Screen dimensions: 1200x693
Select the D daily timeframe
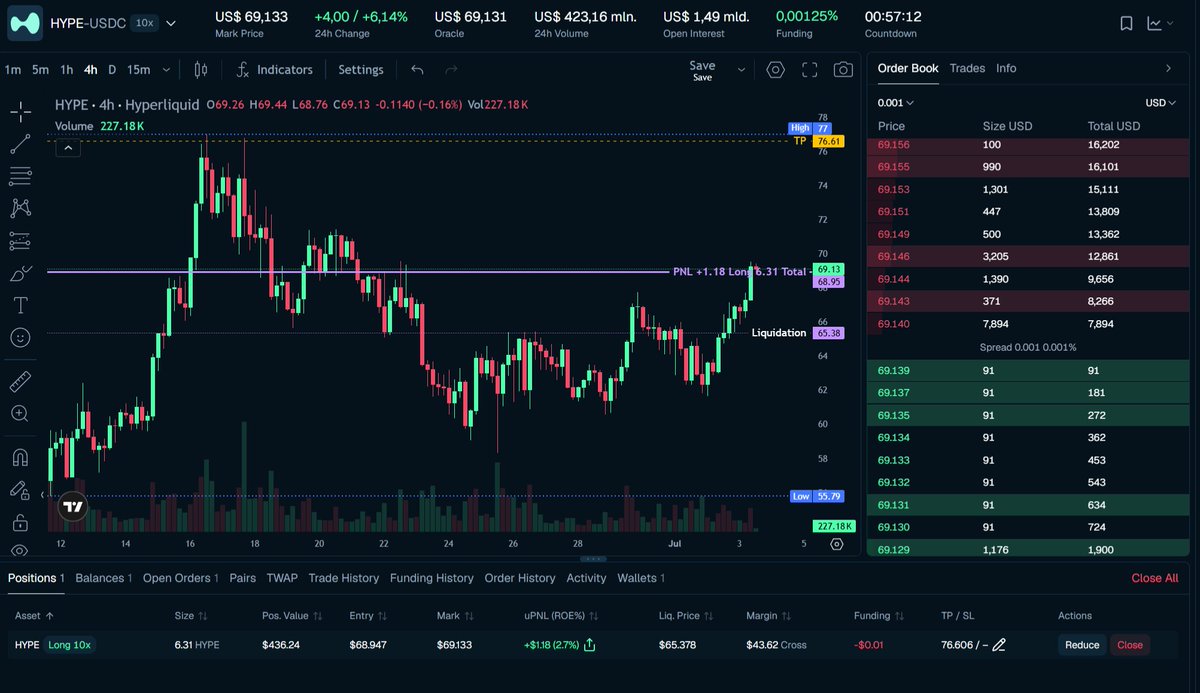click(x=112, y=70)
